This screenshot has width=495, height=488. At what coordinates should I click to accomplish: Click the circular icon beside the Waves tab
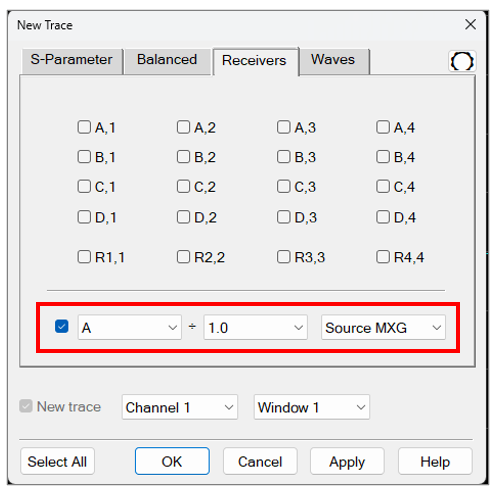462,61
